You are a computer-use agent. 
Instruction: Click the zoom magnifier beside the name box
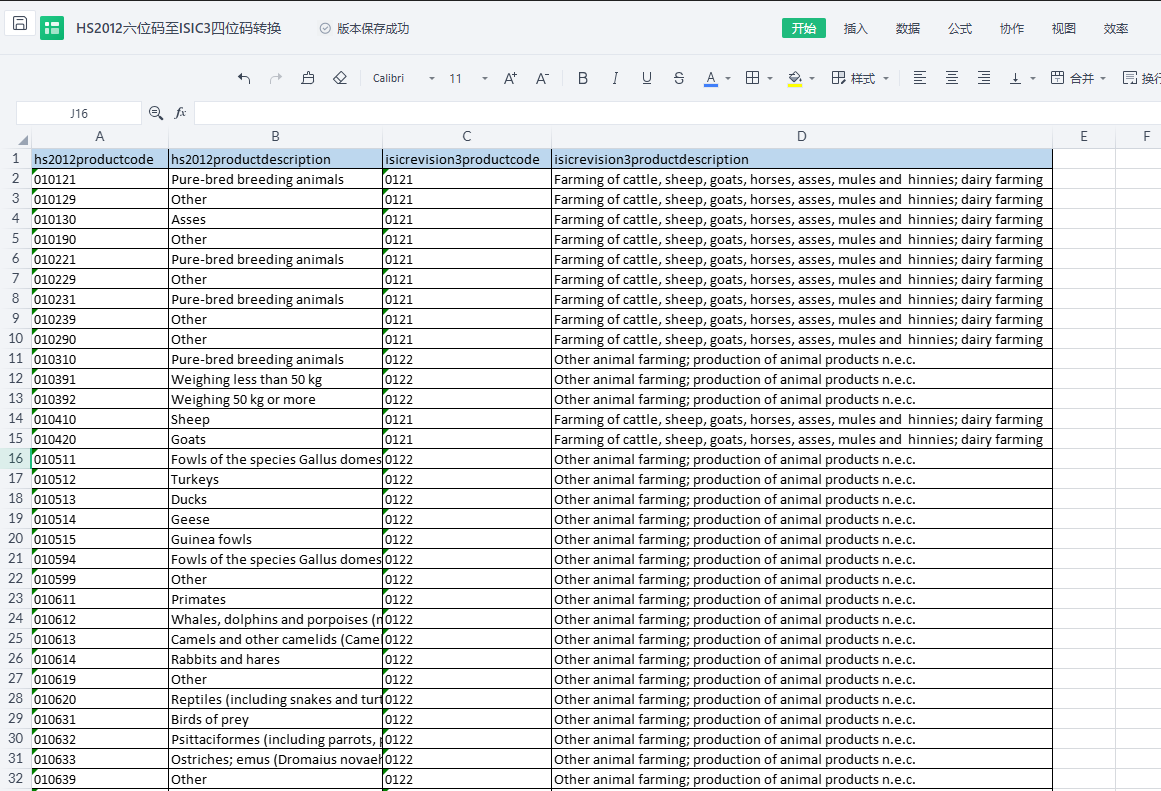click(156, 113)
